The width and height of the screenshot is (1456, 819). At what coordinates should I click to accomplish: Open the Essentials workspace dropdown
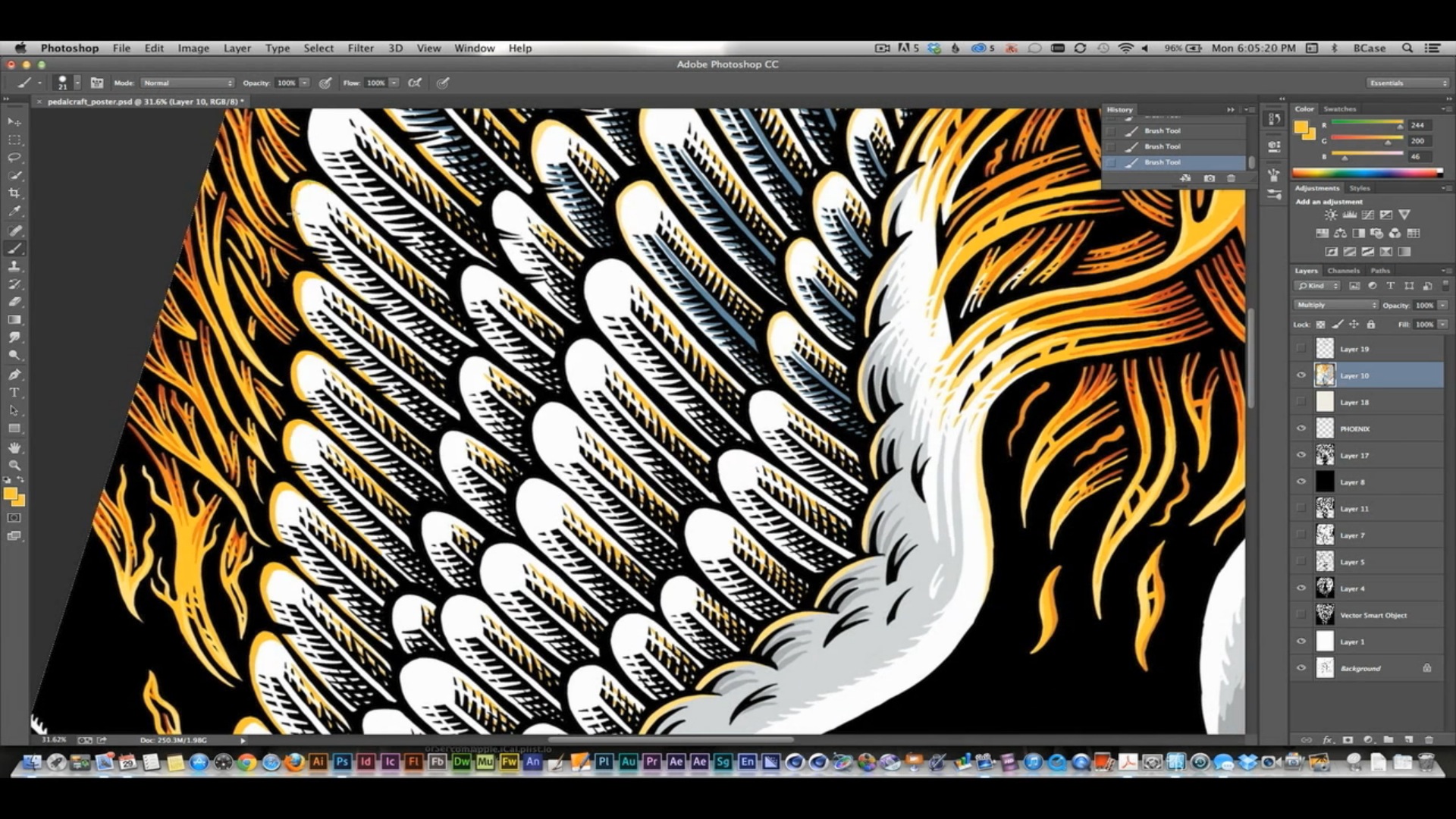1407,83
